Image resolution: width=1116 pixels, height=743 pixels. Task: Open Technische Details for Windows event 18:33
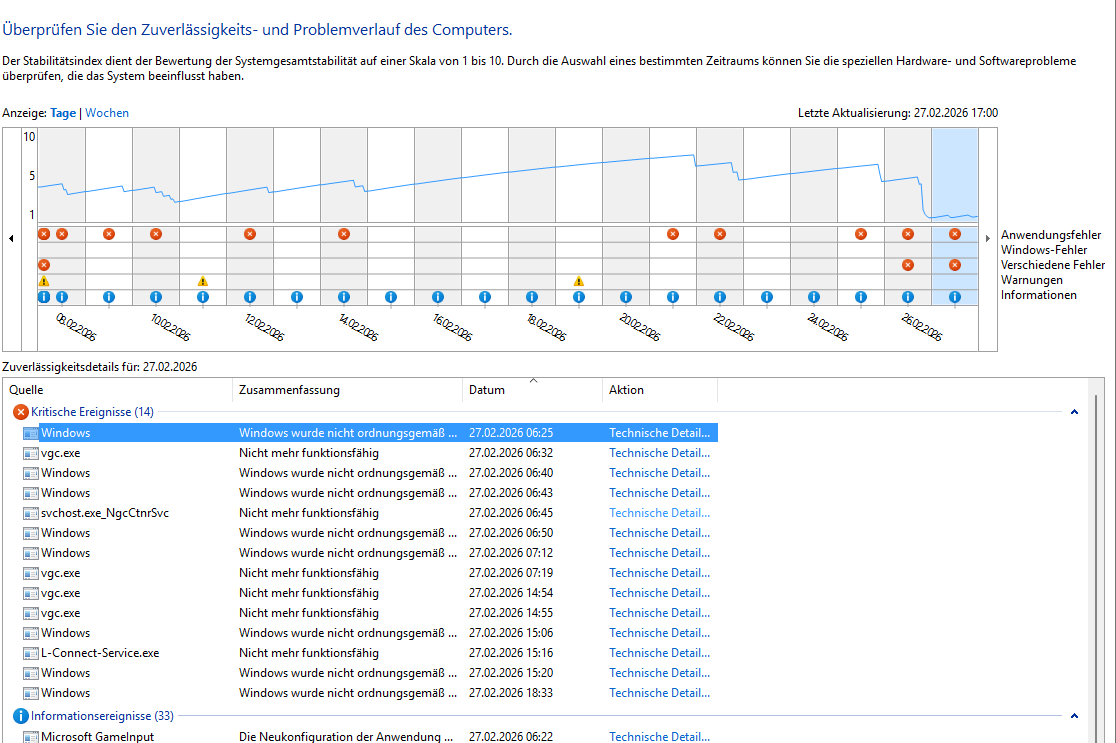click(x=659, y=693)
